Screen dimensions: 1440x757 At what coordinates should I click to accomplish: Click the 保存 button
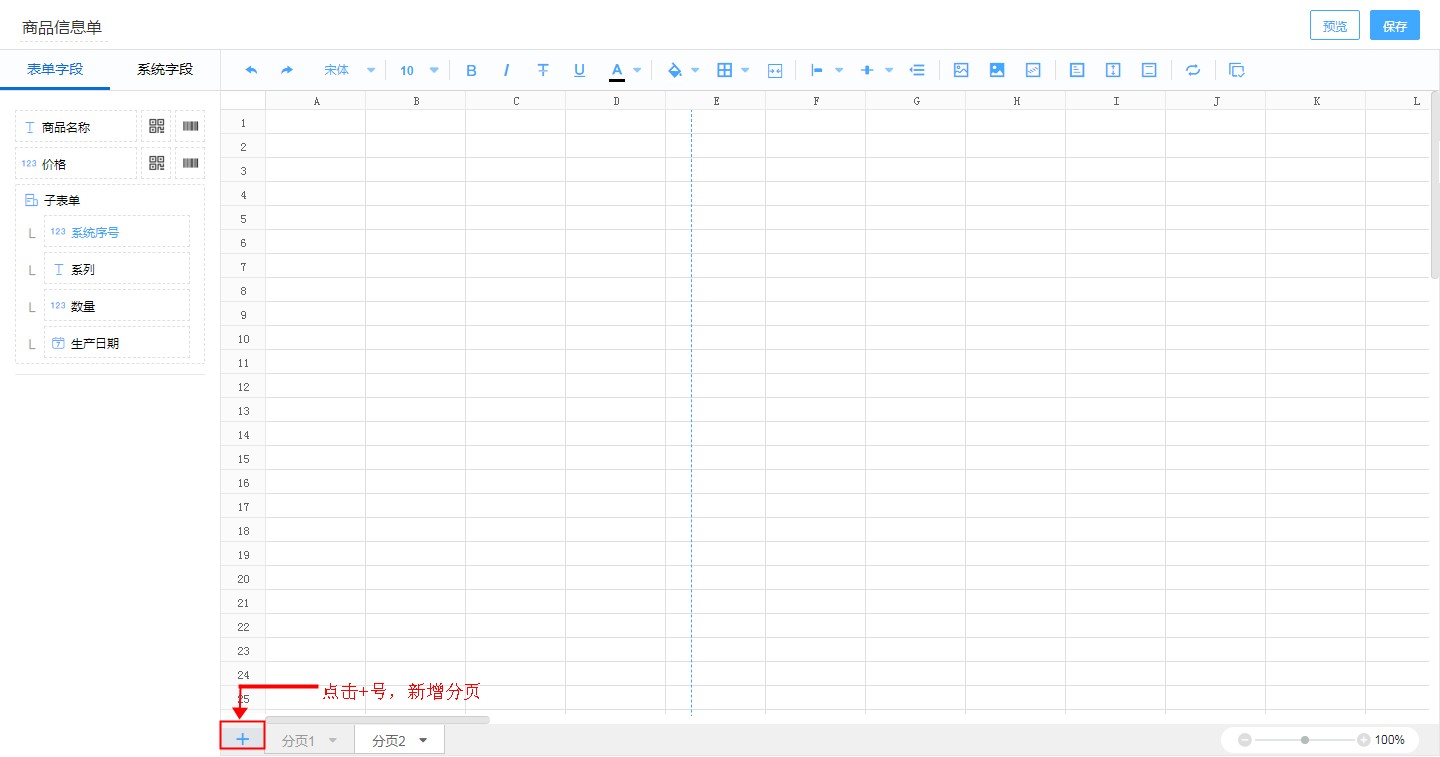pos(1394,25)
